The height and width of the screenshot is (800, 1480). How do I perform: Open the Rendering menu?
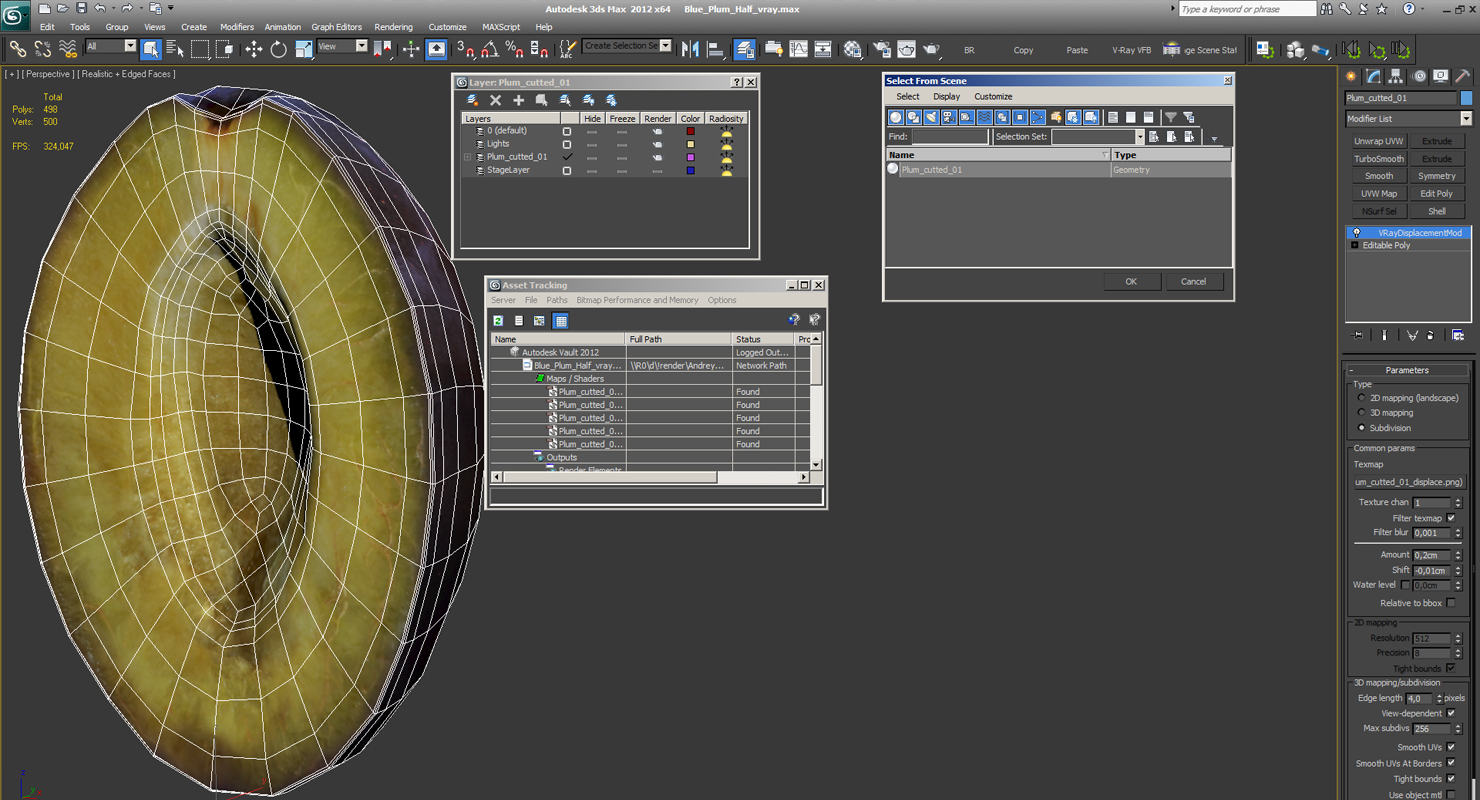click(393, 27)
